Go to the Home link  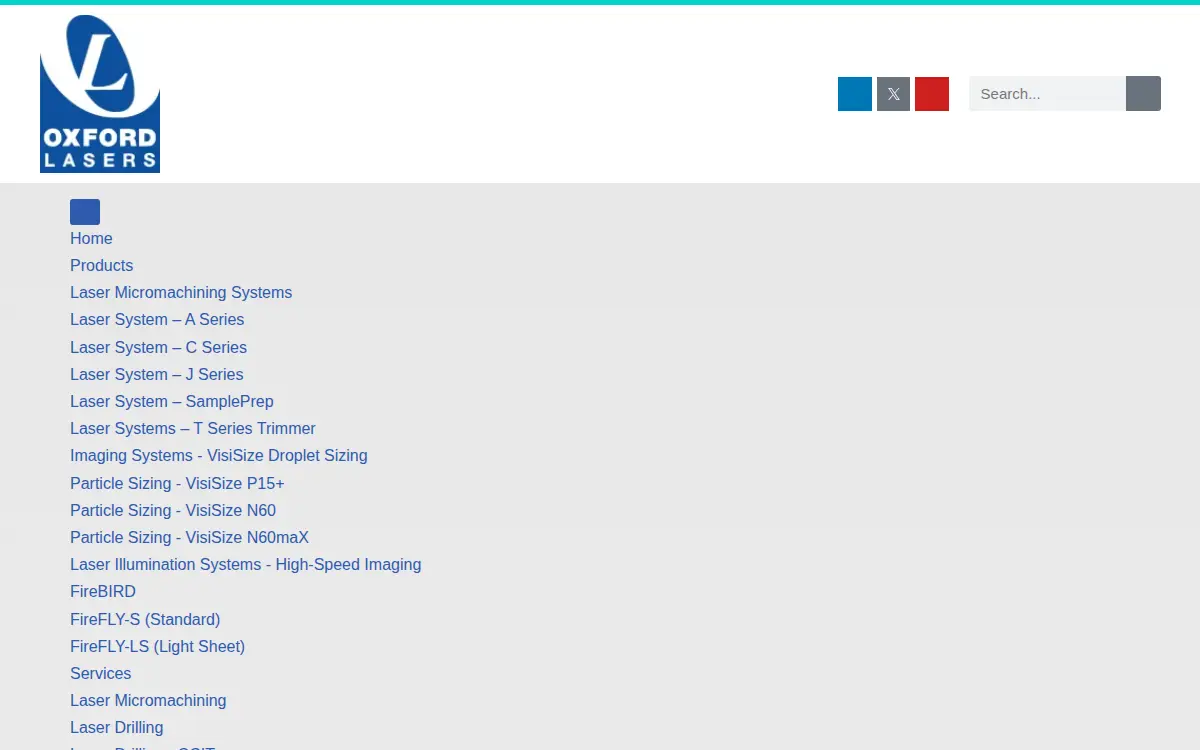point(91,238)
